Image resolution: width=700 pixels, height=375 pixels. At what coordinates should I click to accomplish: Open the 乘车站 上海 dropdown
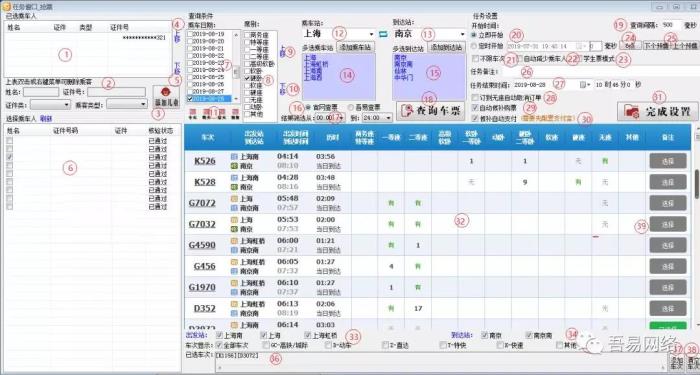click(371, 34)
